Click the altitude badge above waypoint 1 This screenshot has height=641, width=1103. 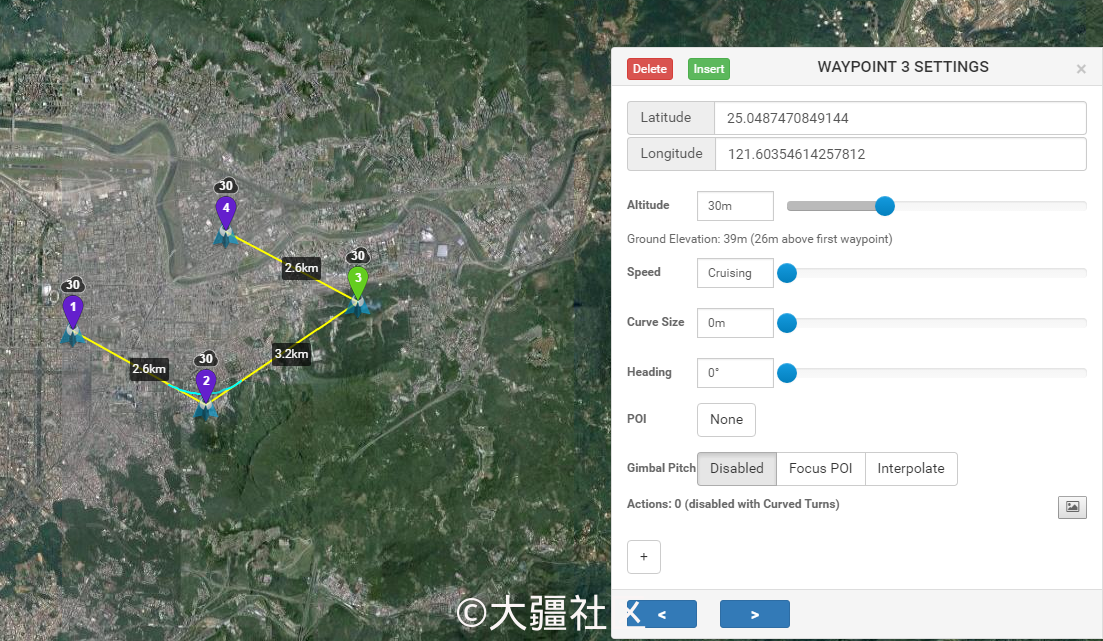coord(72,284)
